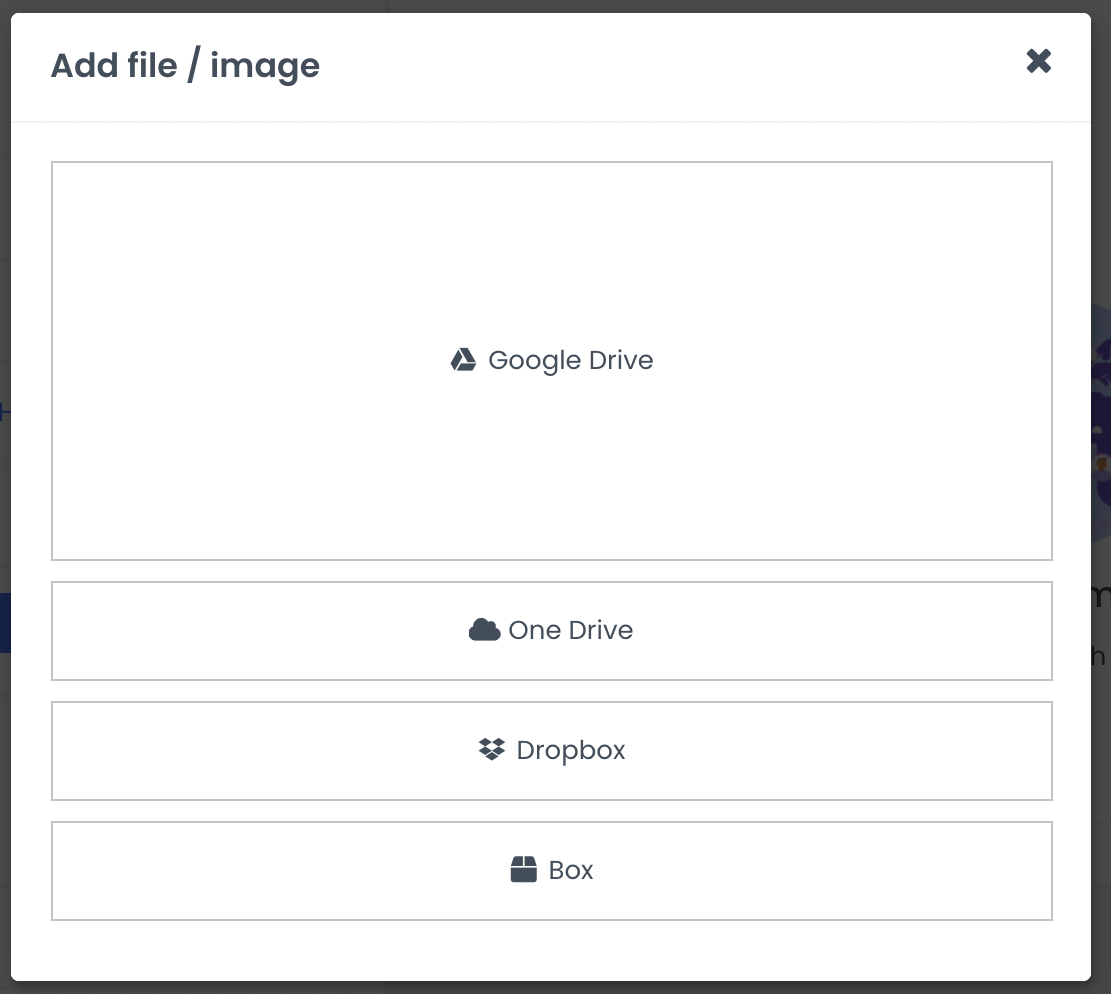Image resolution: width=1111 pixels, height=994 pixels.
Task: Click the One Drive cloud icon
Action: pos(484,630)
